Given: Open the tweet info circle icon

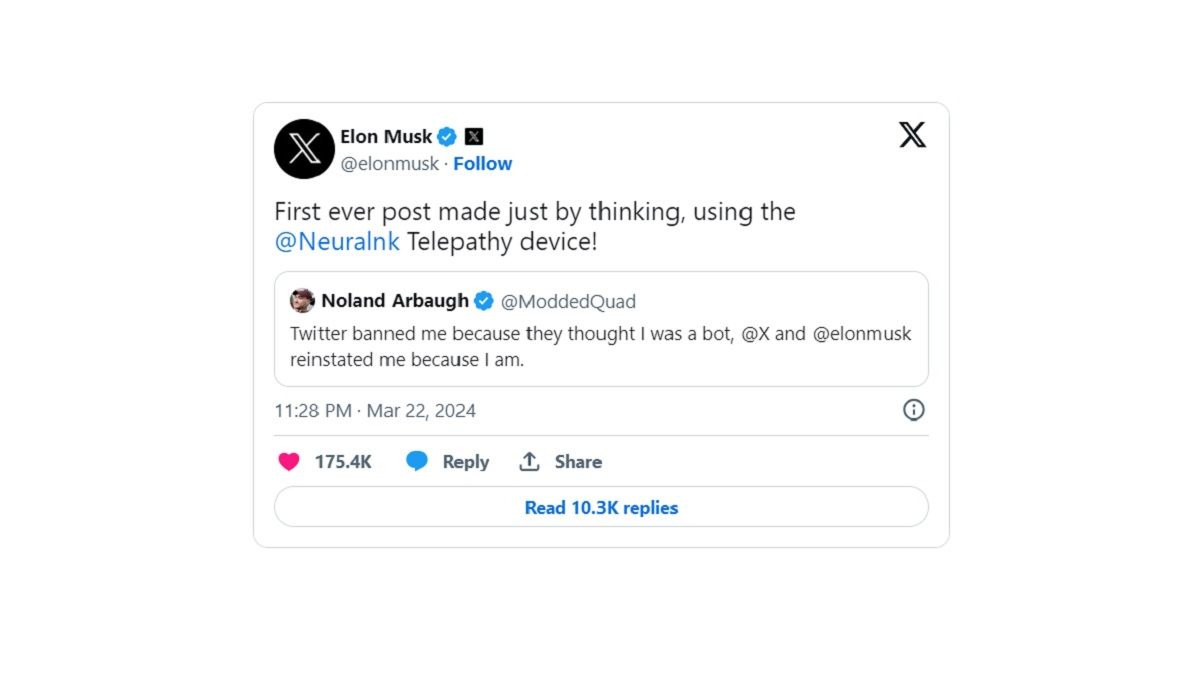Looking at the screenshot, I should tap(914, 410).
